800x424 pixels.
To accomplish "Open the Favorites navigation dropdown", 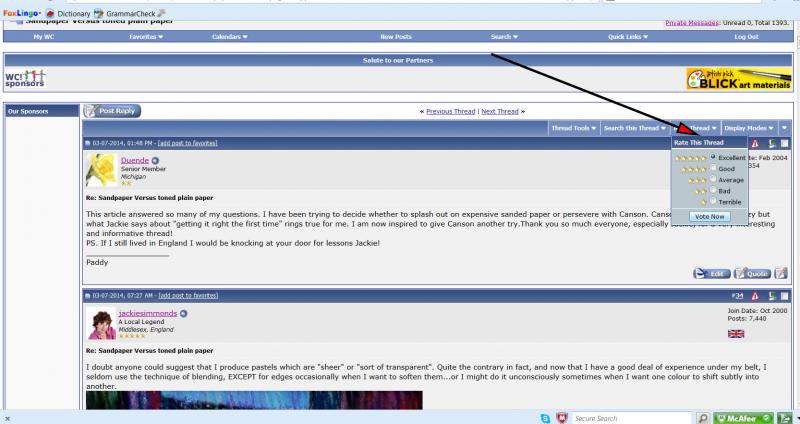I will [146, 37].
